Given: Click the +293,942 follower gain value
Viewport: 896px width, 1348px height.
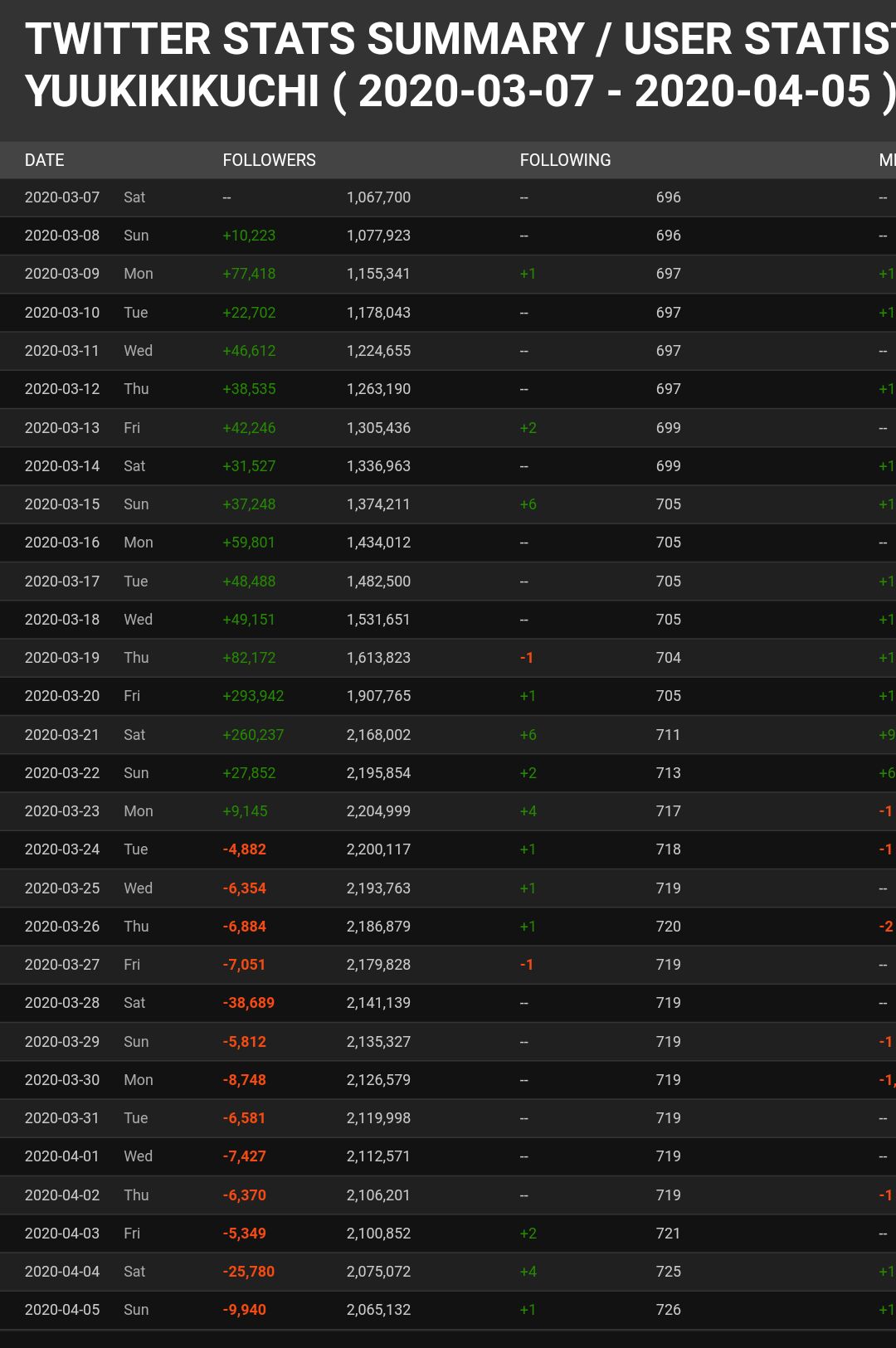Looking at the screenshot, I should click(253, 696).
